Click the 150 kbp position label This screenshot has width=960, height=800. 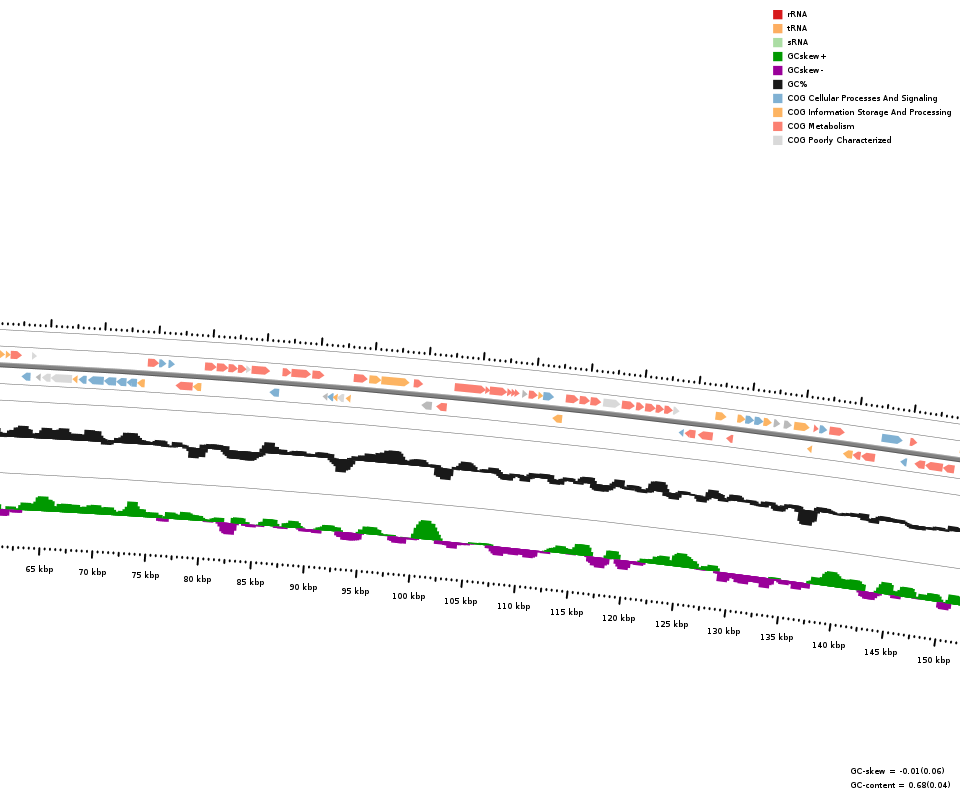(933, 660)
